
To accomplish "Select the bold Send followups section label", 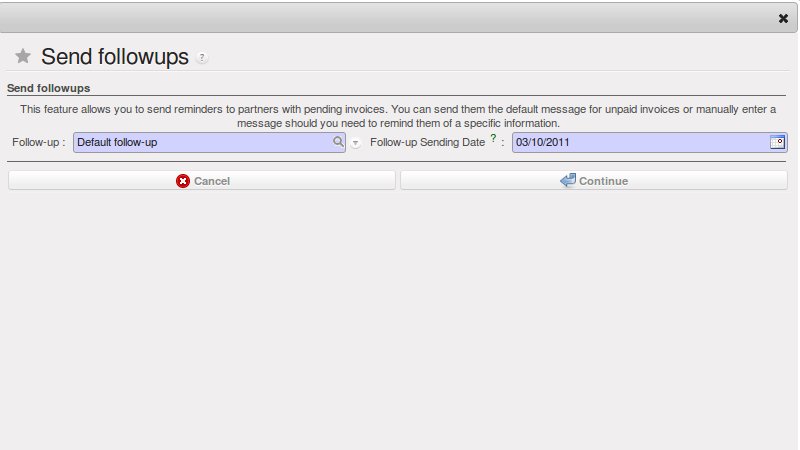I will [x=49, y=88].
